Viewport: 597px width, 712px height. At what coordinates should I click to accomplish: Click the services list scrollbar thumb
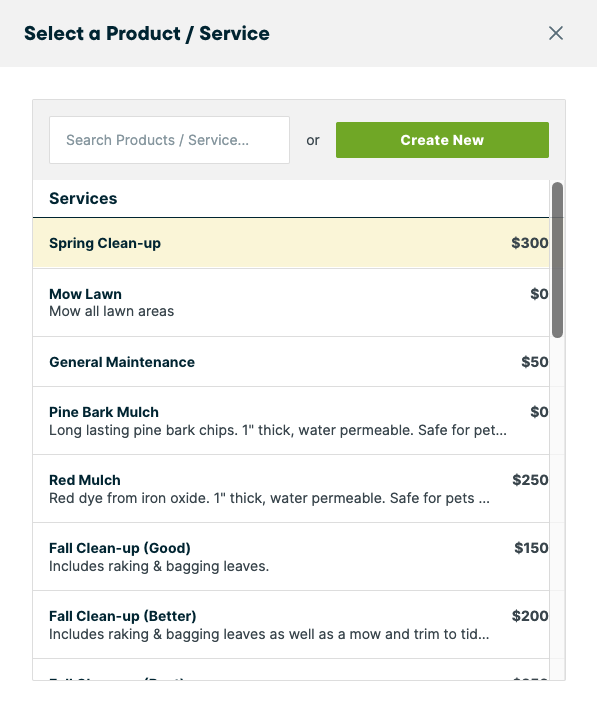tap(557, 260)
